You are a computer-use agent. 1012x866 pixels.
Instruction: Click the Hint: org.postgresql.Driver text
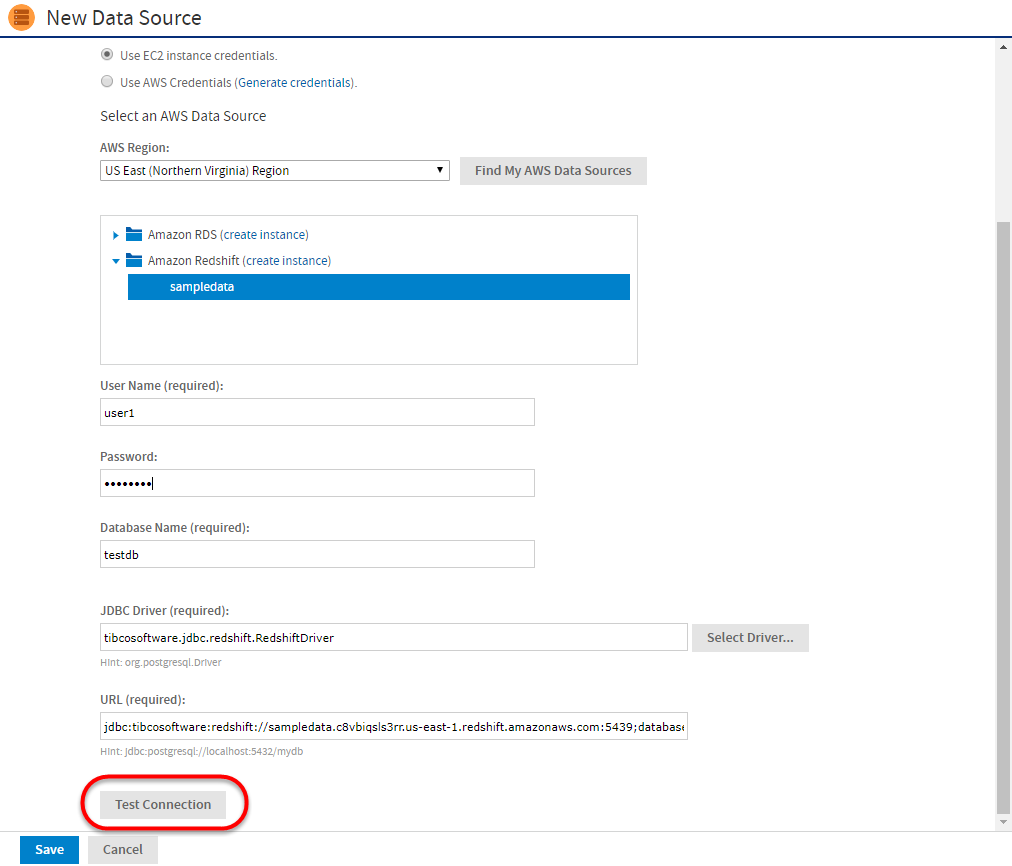161,663
